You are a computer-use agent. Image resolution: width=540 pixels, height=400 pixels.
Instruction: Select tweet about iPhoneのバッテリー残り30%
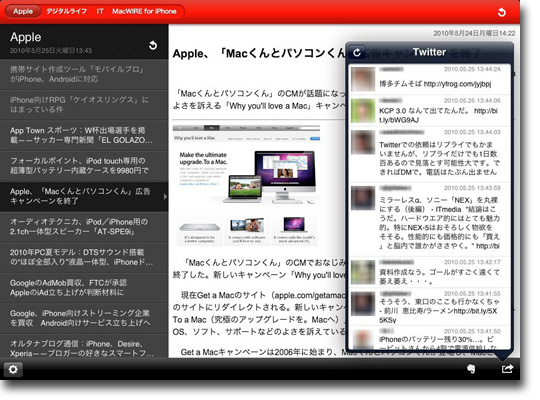(429, 338)
